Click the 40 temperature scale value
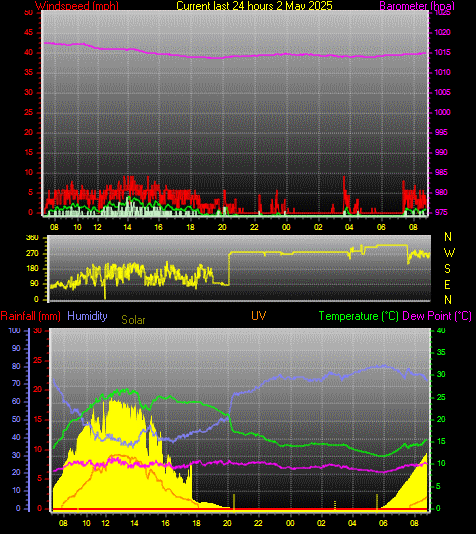Screen dimensions: 476x534 (x=441, y=330)
